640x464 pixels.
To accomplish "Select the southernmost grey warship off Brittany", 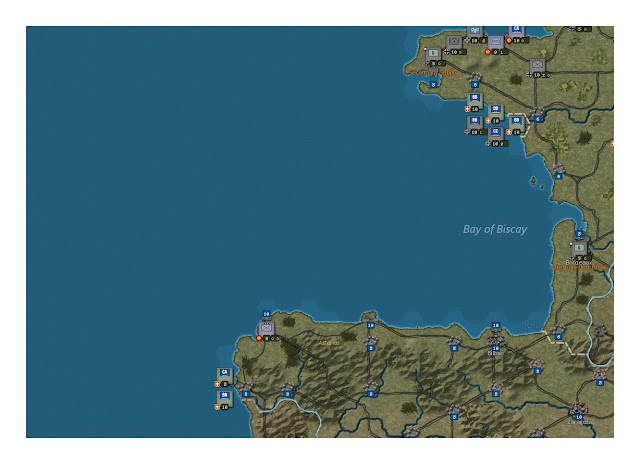I will tap(496, 133).
